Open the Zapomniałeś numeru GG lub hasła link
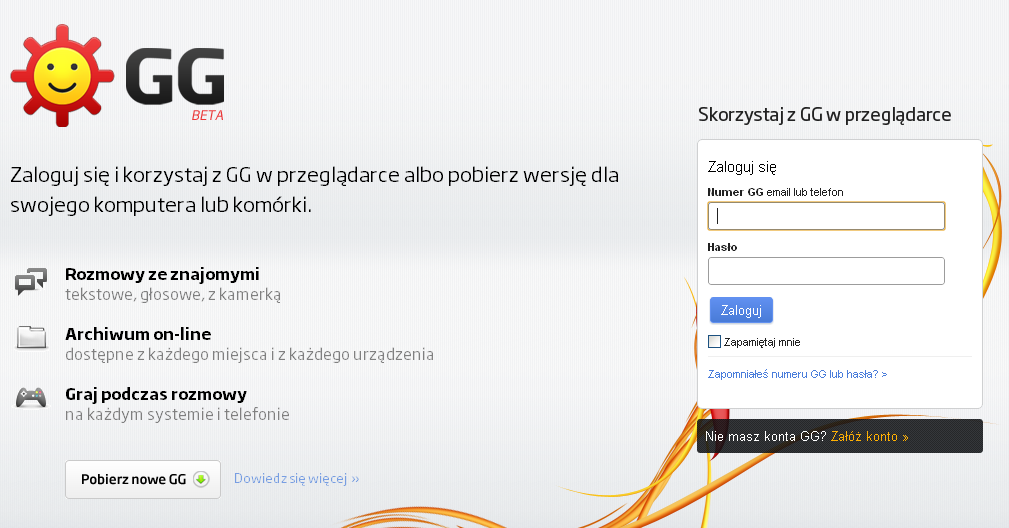 tap(797, 374)
